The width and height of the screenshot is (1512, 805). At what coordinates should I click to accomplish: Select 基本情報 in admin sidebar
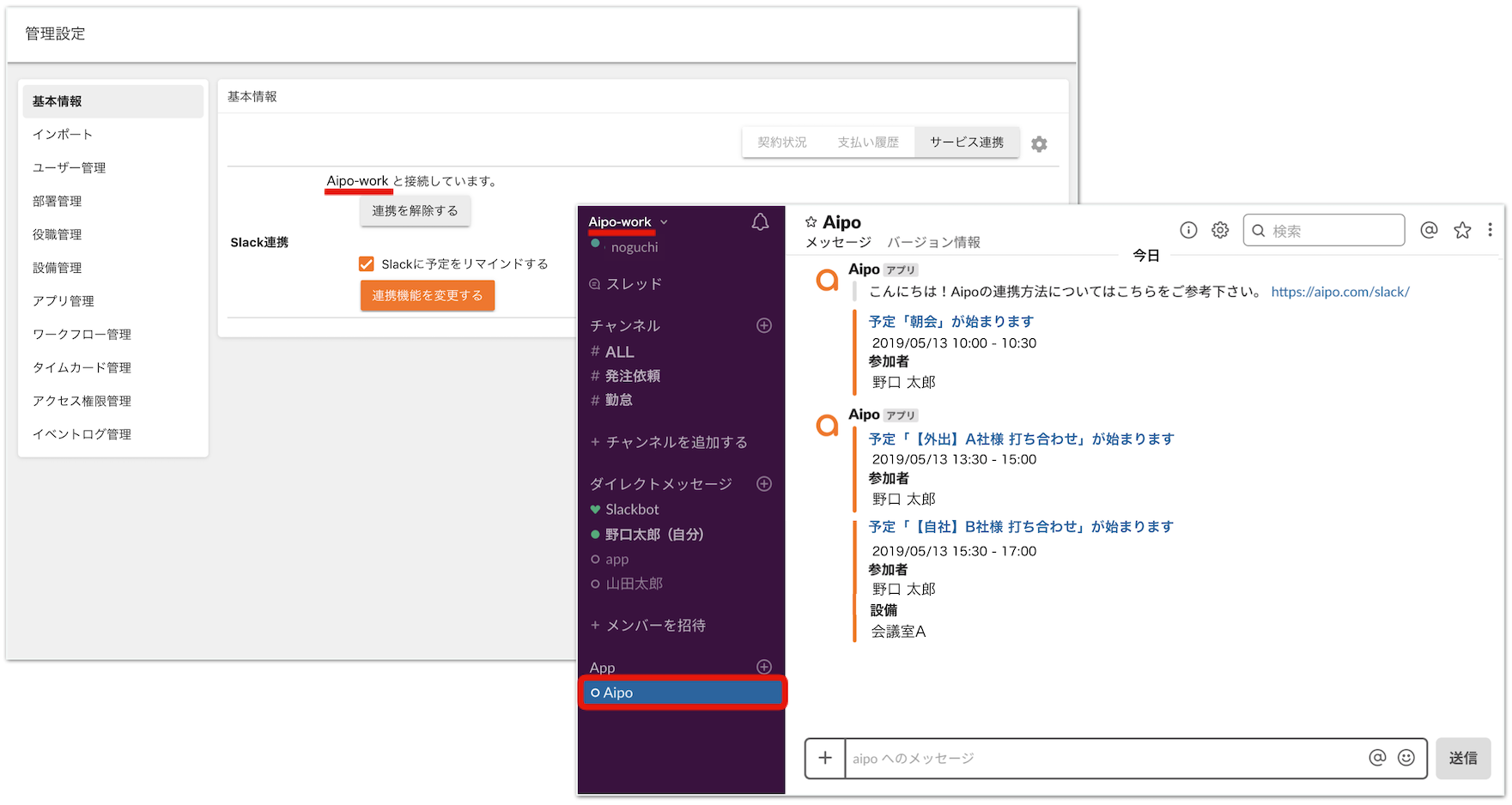(x=113, y=101)
